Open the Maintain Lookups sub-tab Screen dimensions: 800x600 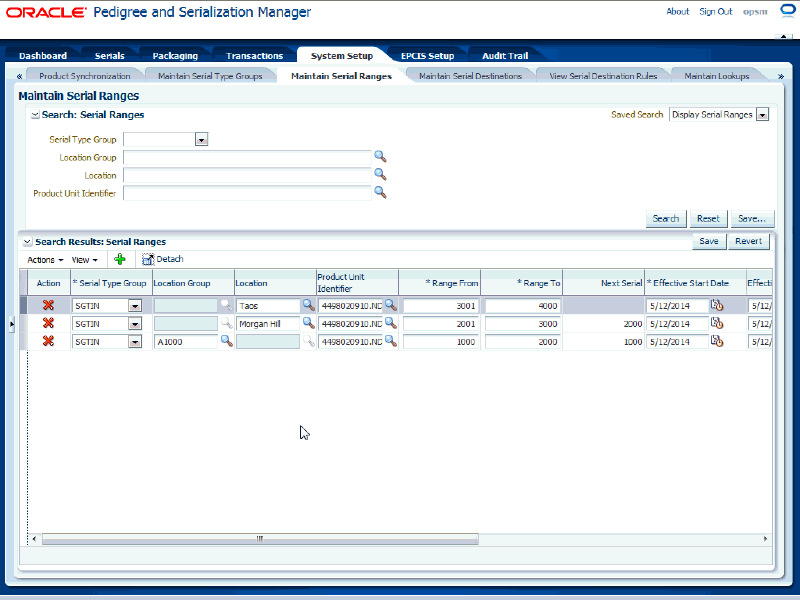click(717, 76)
